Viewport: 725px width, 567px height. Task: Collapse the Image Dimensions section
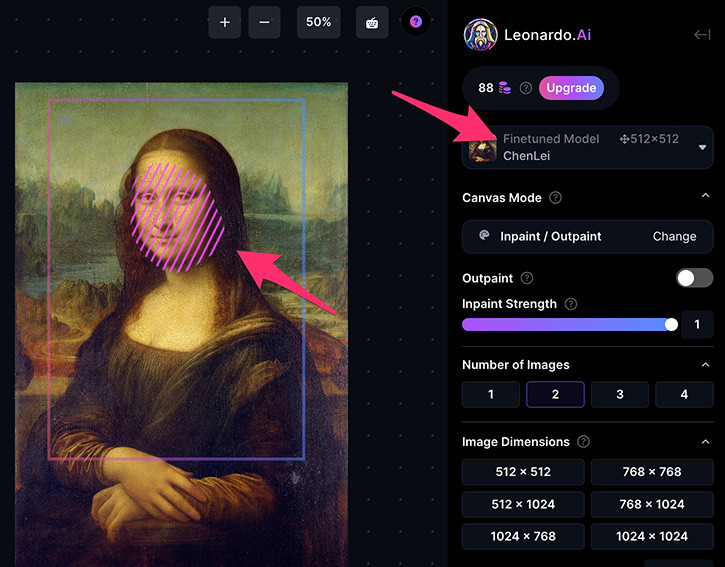(705, 442)
